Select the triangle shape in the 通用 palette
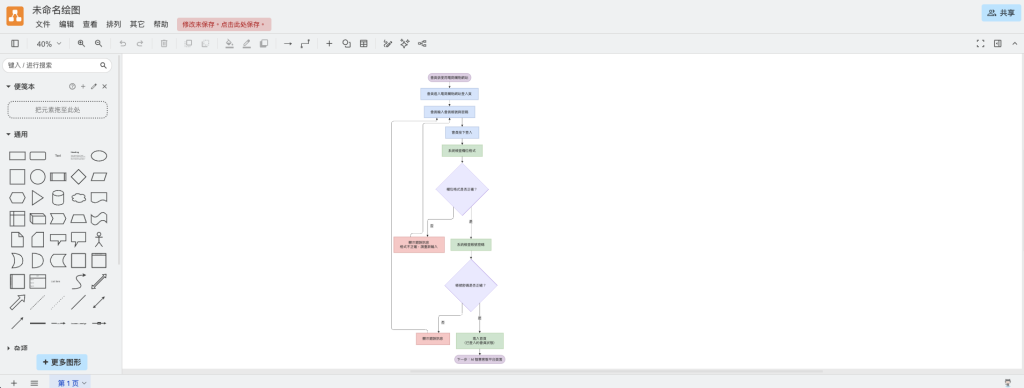 38,197
